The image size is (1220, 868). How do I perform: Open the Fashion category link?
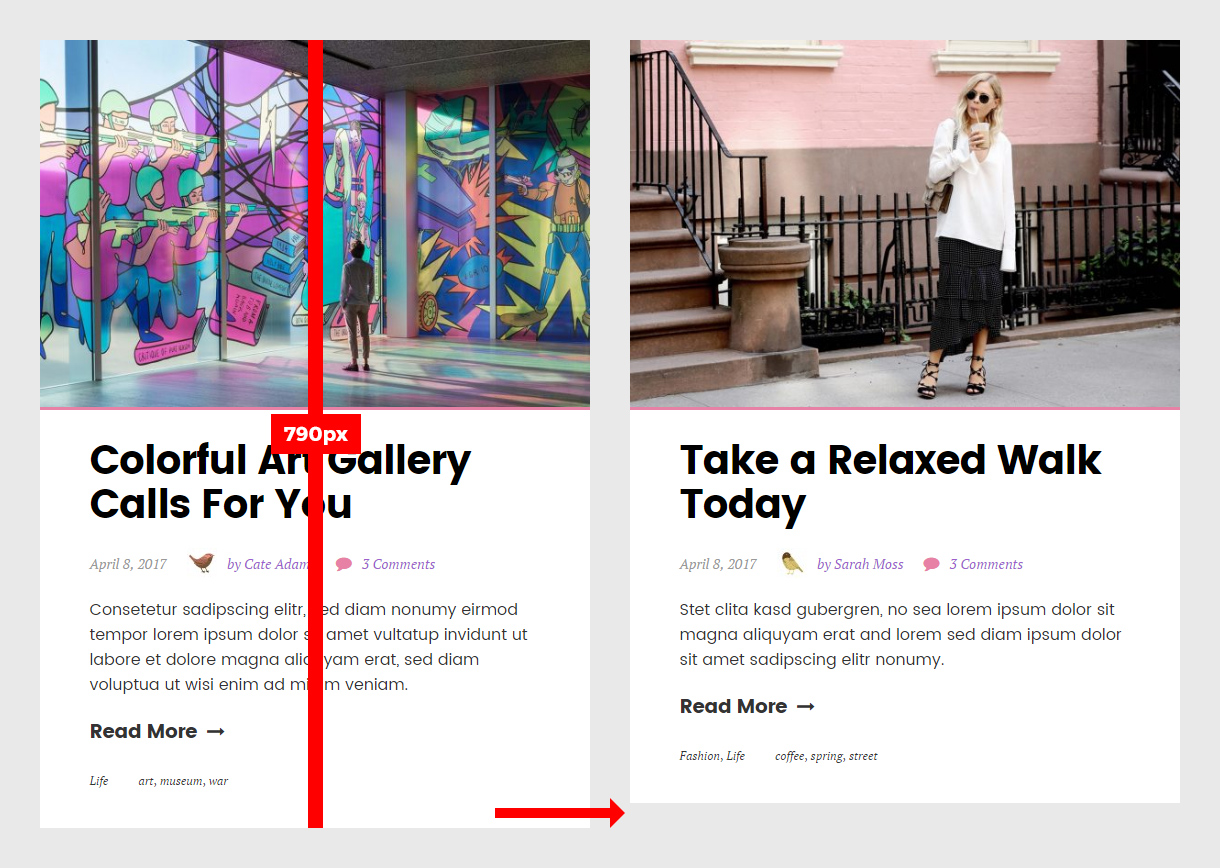click(700, 756)
